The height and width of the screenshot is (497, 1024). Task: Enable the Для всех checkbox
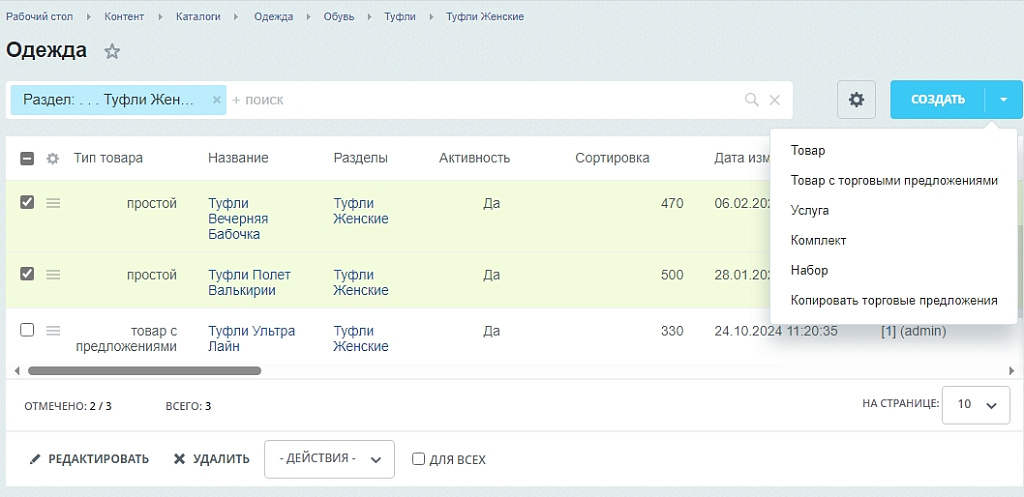point(419,459)
